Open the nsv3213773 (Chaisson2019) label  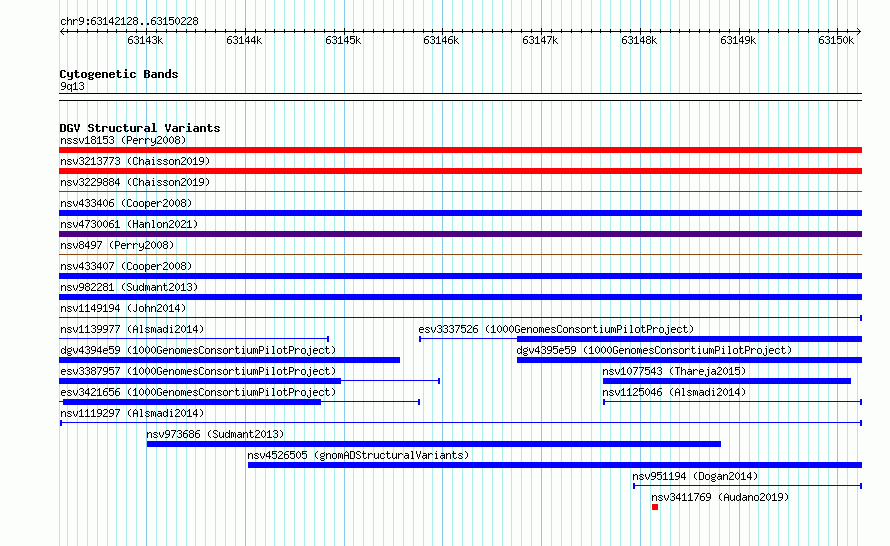click(135, 161)
